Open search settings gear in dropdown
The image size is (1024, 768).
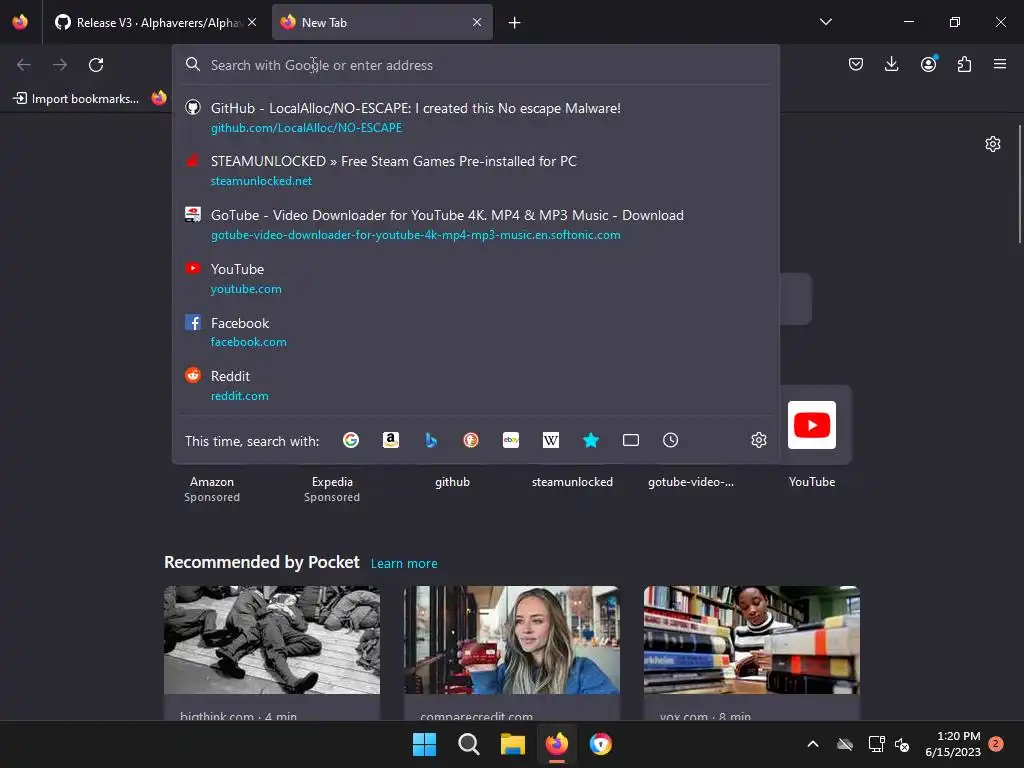click(758, 440)
